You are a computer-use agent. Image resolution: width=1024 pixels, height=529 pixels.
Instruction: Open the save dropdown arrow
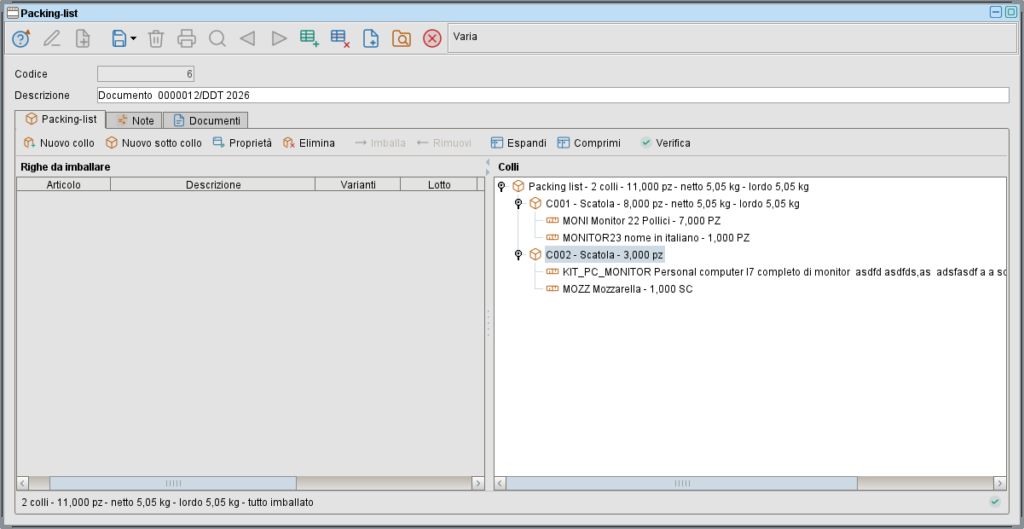[133, 39]
